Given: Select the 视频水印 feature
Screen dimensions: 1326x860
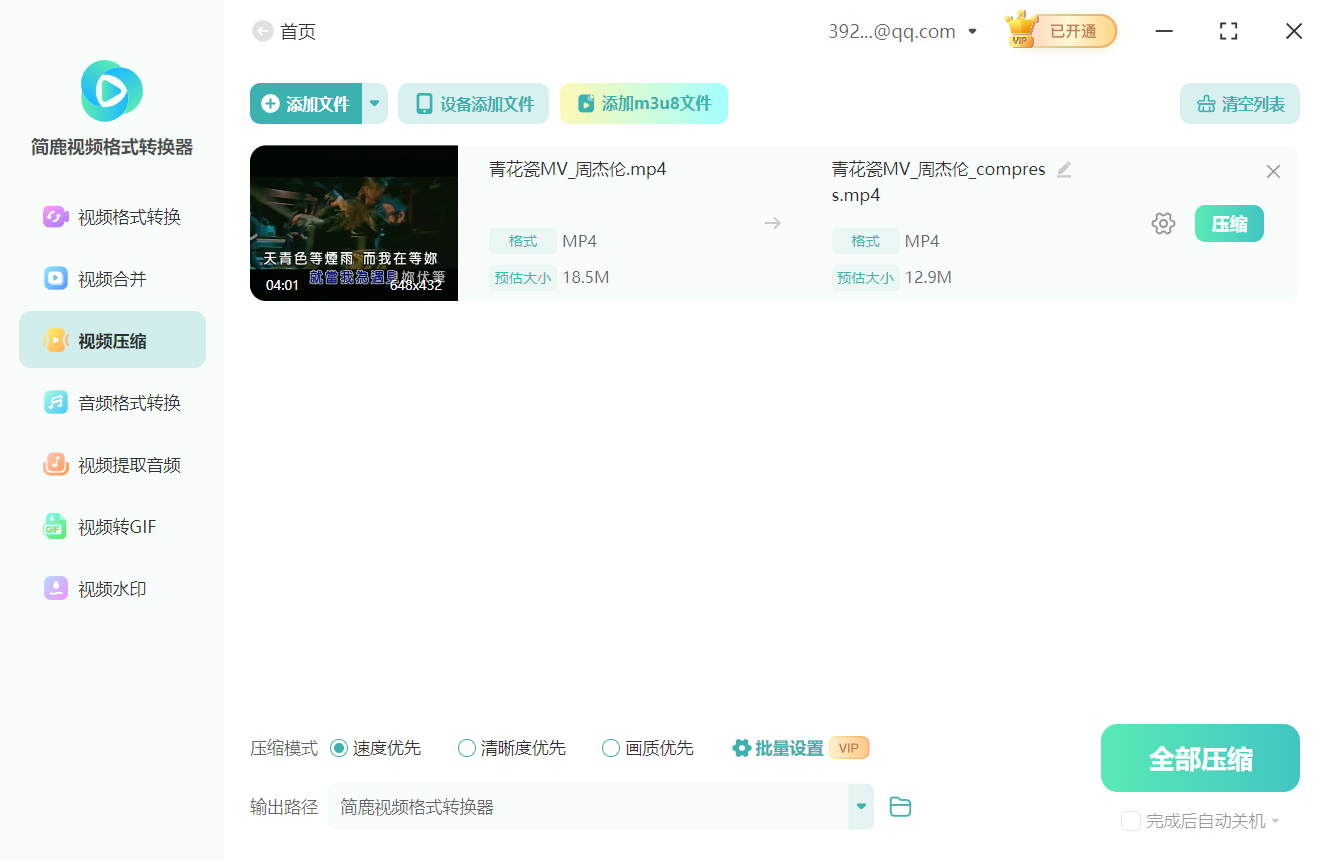Looking at the screenshot, I should coord(112,588).
